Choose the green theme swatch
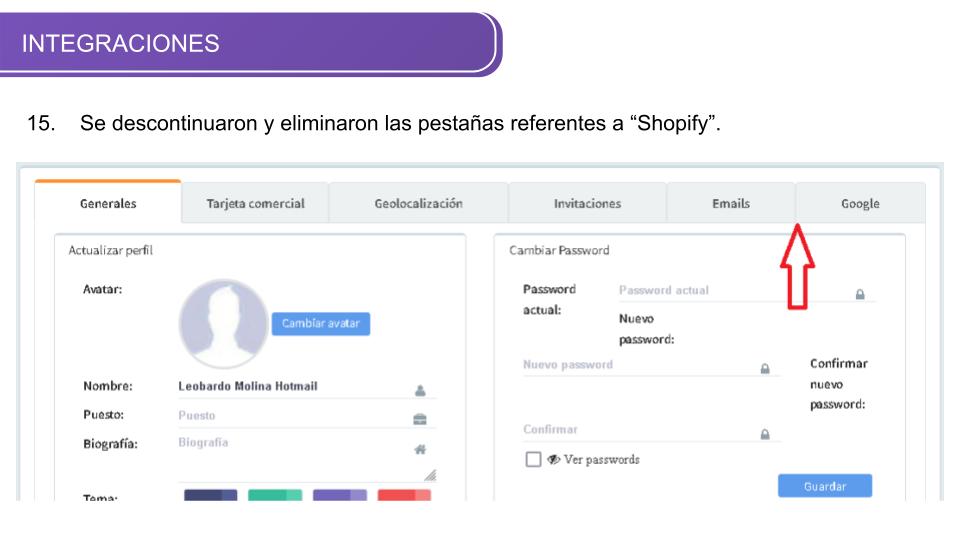Image resolution: width=960 pixels, height=540 pixels. [x=275, y=495]
